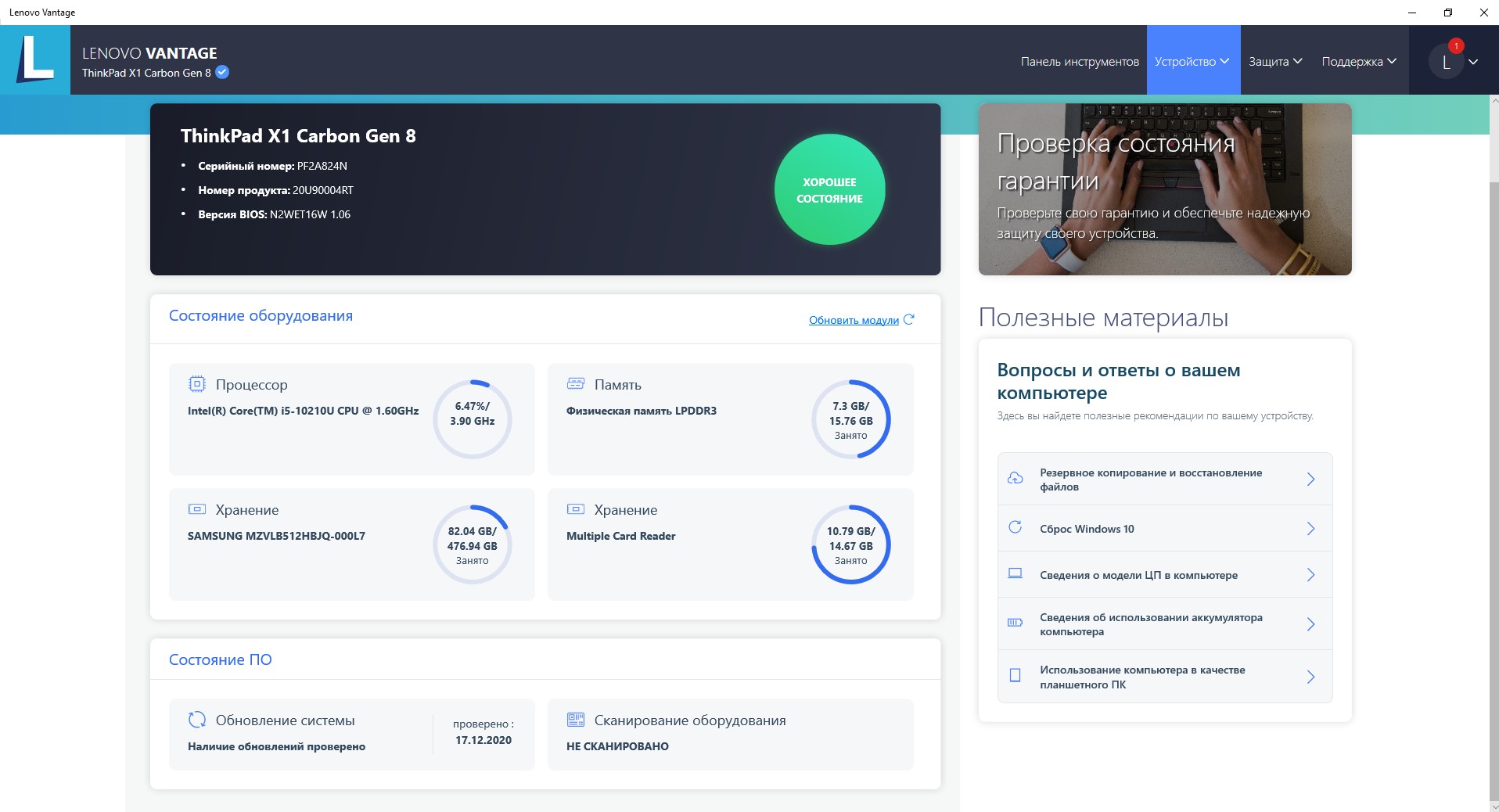Click the SAMSUNG MZVLB512HBJQ-000L7 drive name

coord(276,536)
